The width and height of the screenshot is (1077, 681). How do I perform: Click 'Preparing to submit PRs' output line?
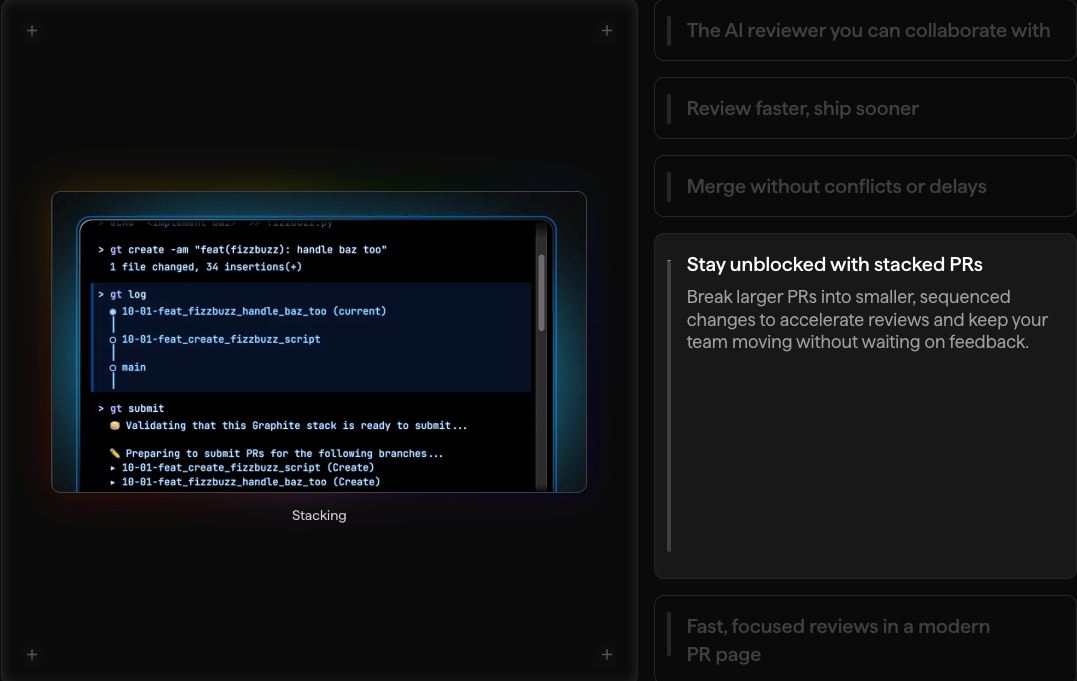pyautogui.click(x=276, y=454)
